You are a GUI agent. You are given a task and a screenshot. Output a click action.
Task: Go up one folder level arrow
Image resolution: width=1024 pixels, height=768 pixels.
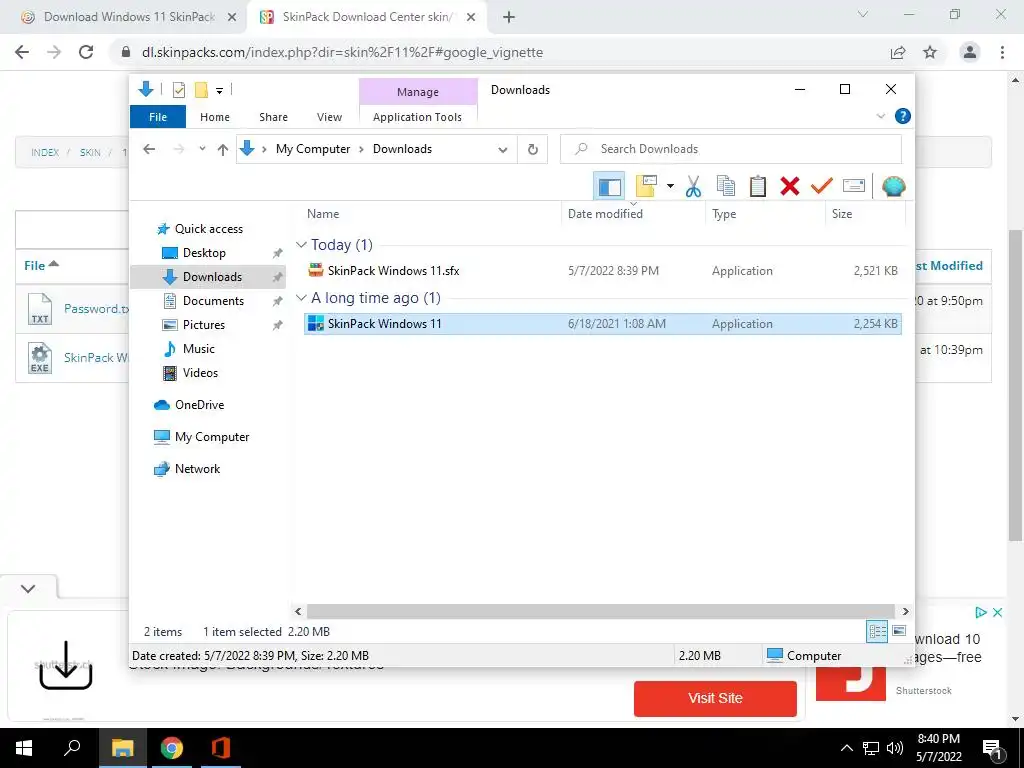pos(223,150)
